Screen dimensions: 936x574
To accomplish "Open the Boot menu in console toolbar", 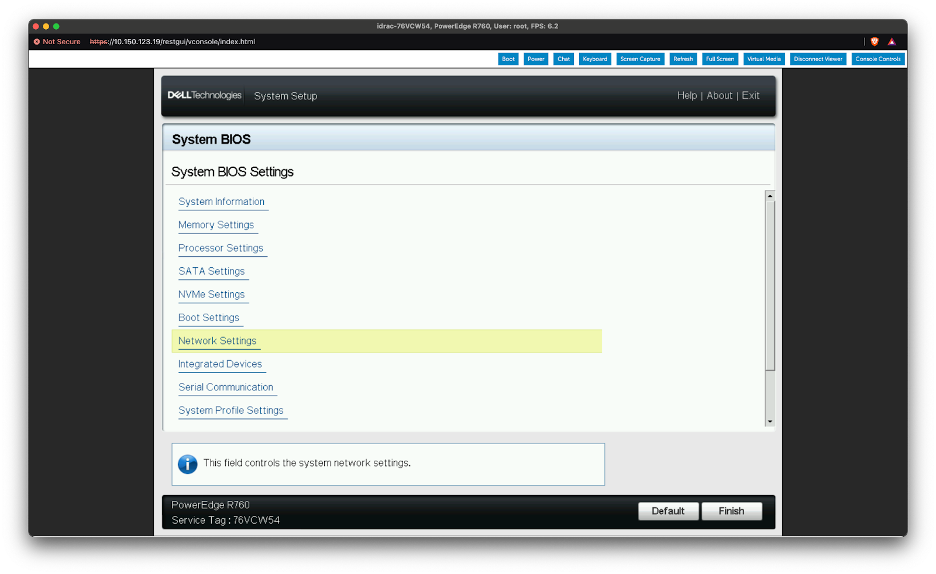I will click(508, 59).
